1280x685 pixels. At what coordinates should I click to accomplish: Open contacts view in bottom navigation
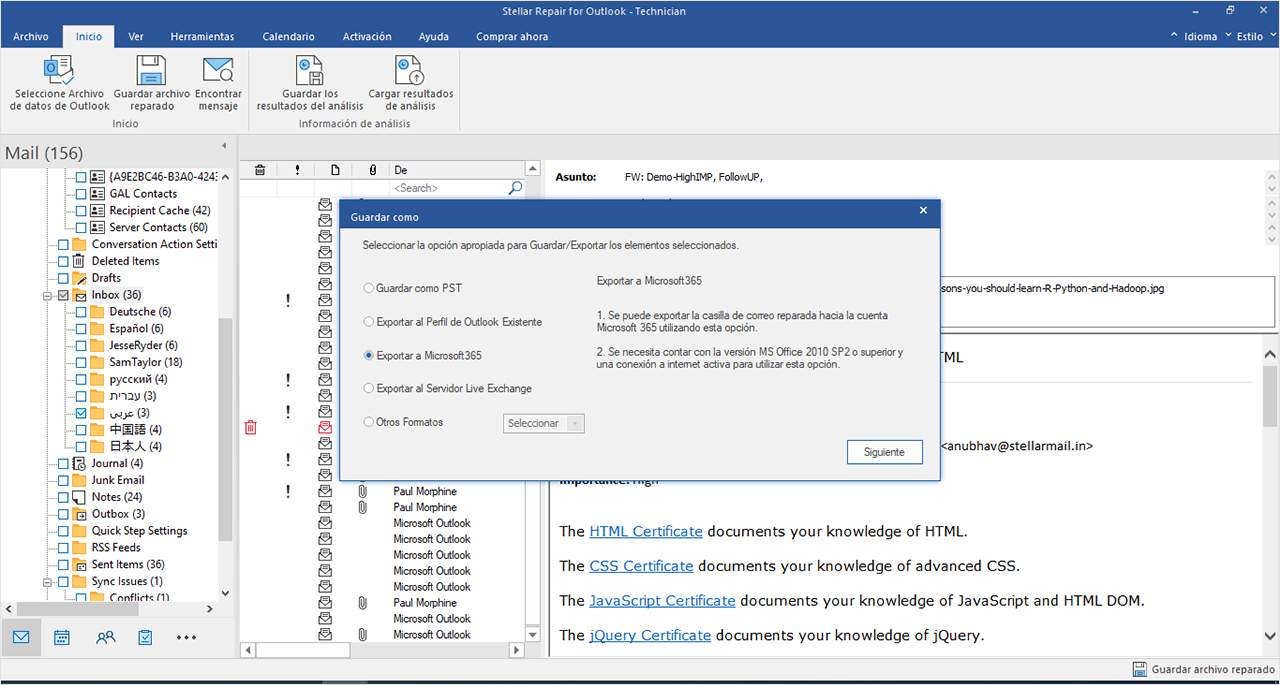pyautogui.click(x=105, y=637)
